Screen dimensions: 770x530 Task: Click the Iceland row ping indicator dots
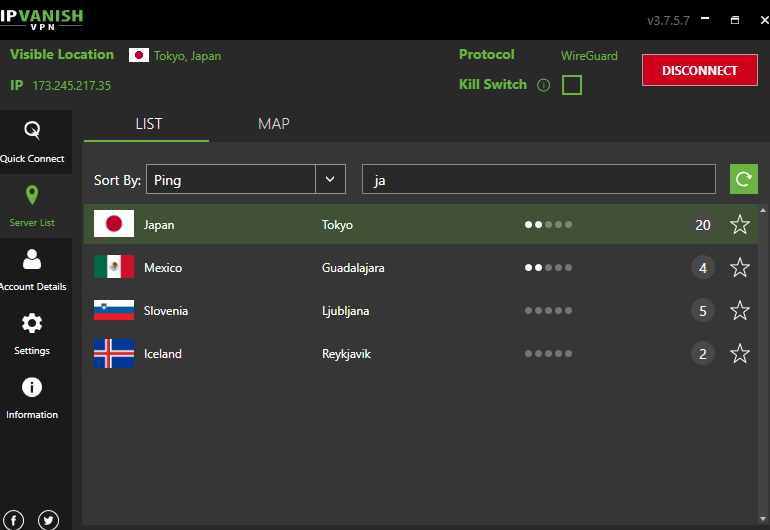(548, 353)
